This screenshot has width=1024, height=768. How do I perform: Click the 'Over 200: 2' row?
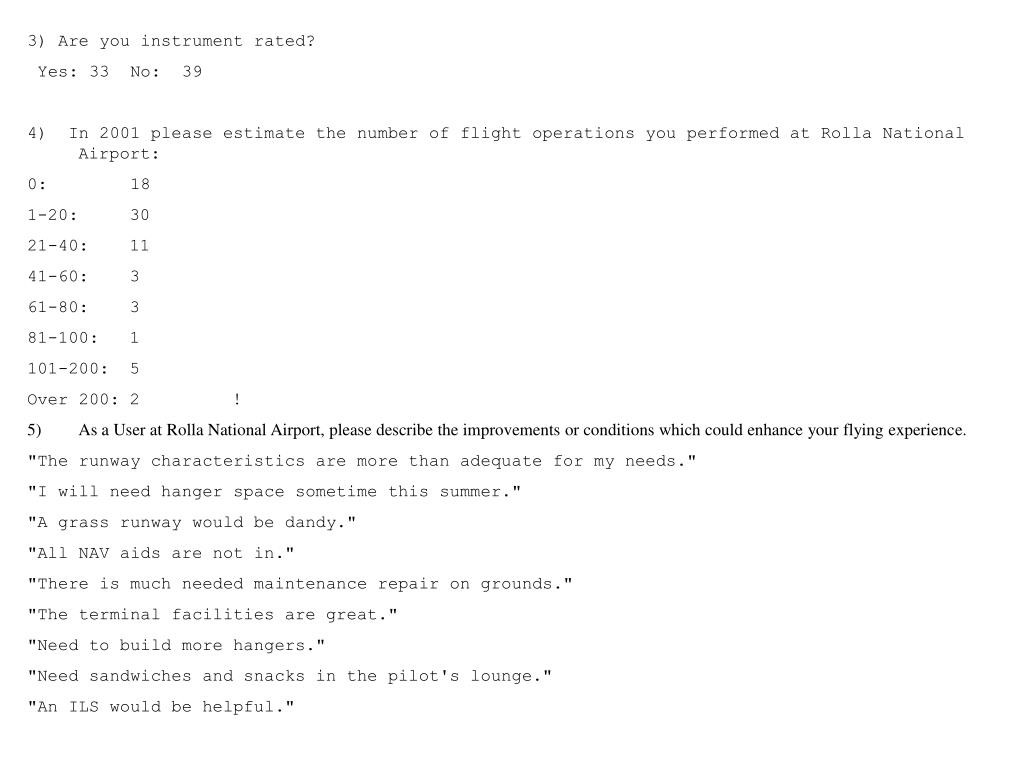(84, 399)
